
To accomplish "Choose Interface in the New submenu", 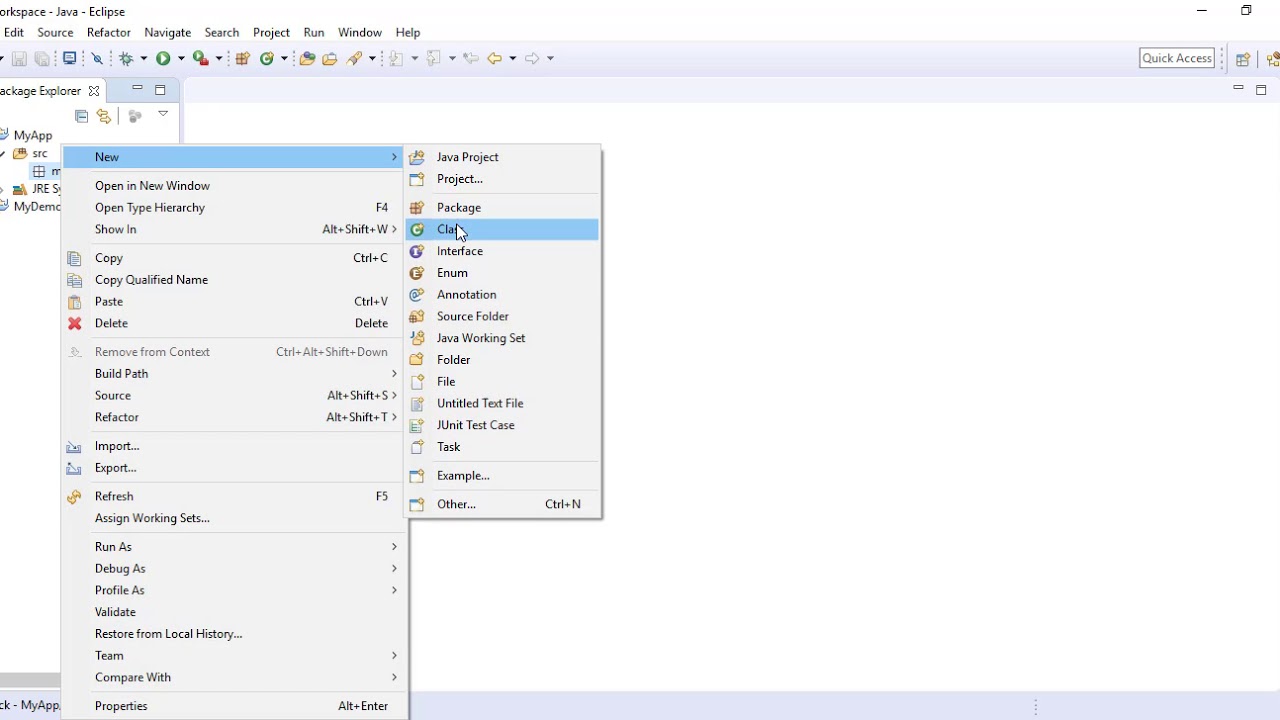I will pos(502,251).
